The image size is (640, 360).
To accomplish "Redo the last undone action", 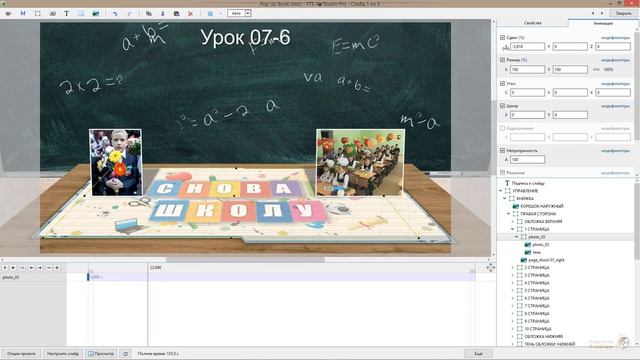I will tap(129, 13).
